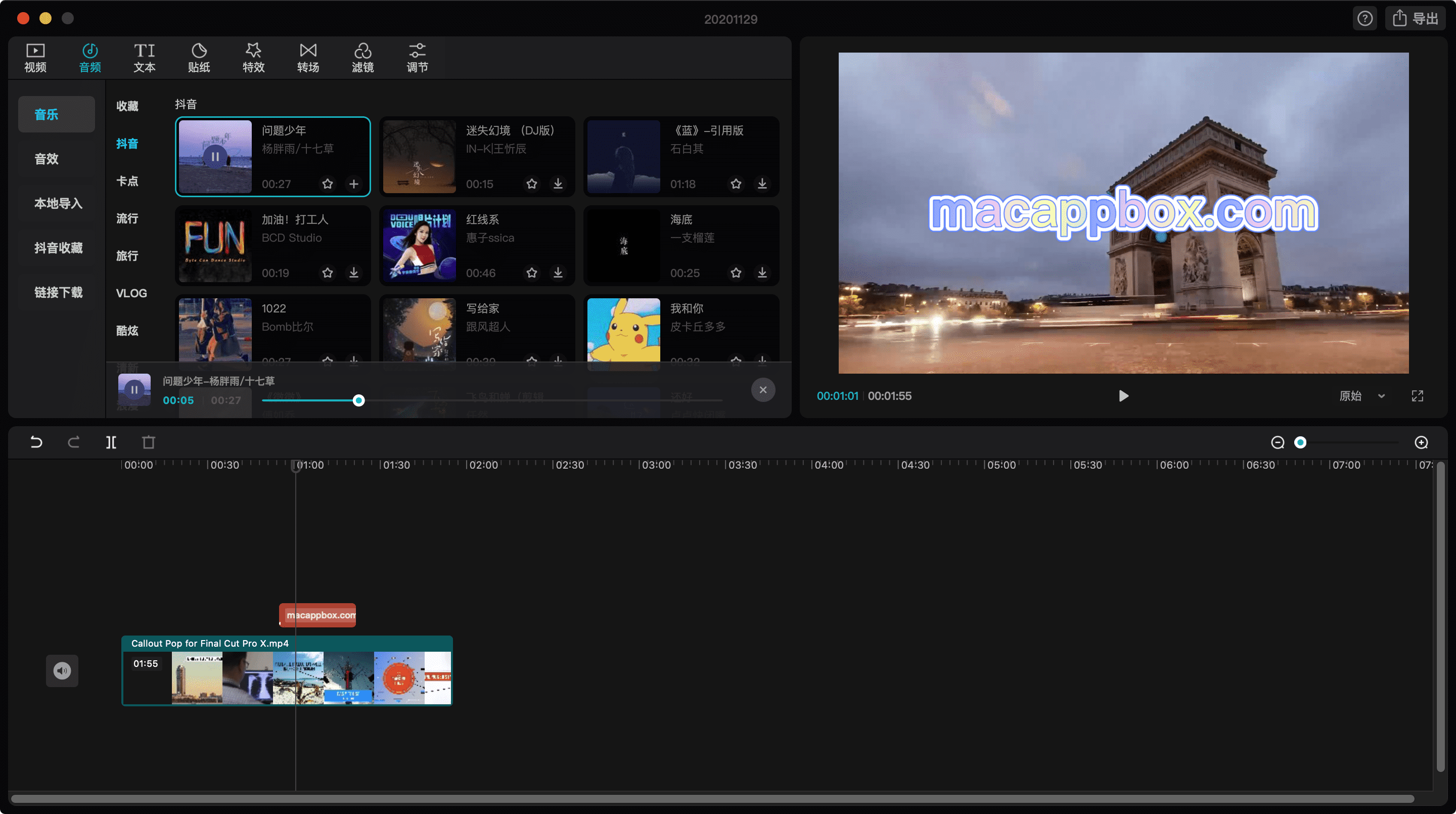Open the 原始 resolution dropdown
Viewport: 1456px width, 814px height.
coord(1361,396)
